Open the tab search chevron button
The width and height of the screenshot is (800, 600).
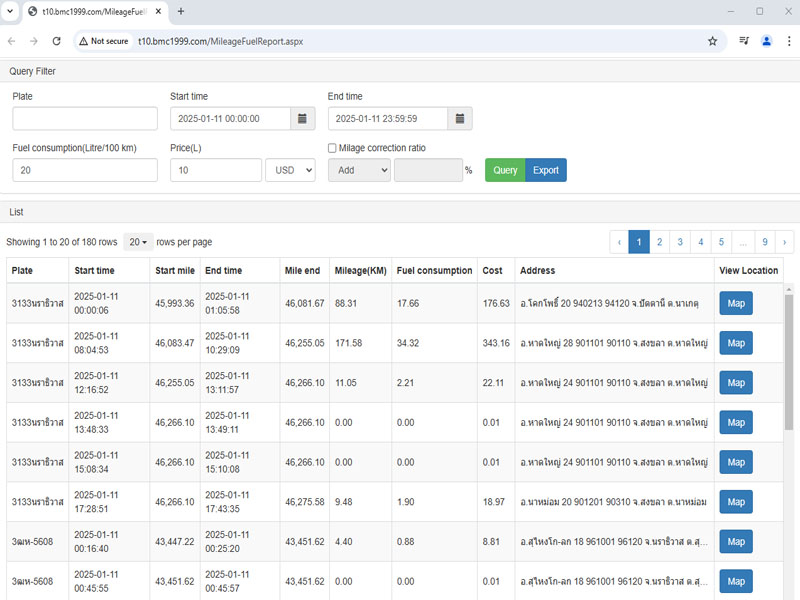(10, 11)
